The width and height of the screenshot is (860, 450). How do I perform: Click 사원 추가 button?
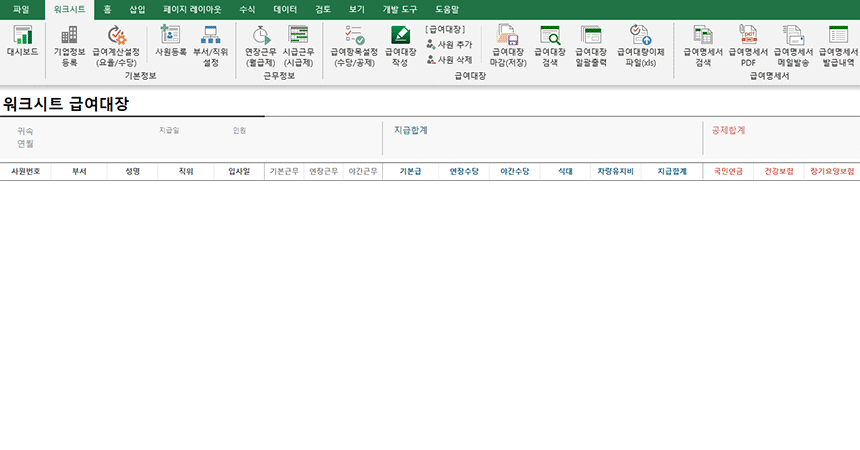point(449,44)
